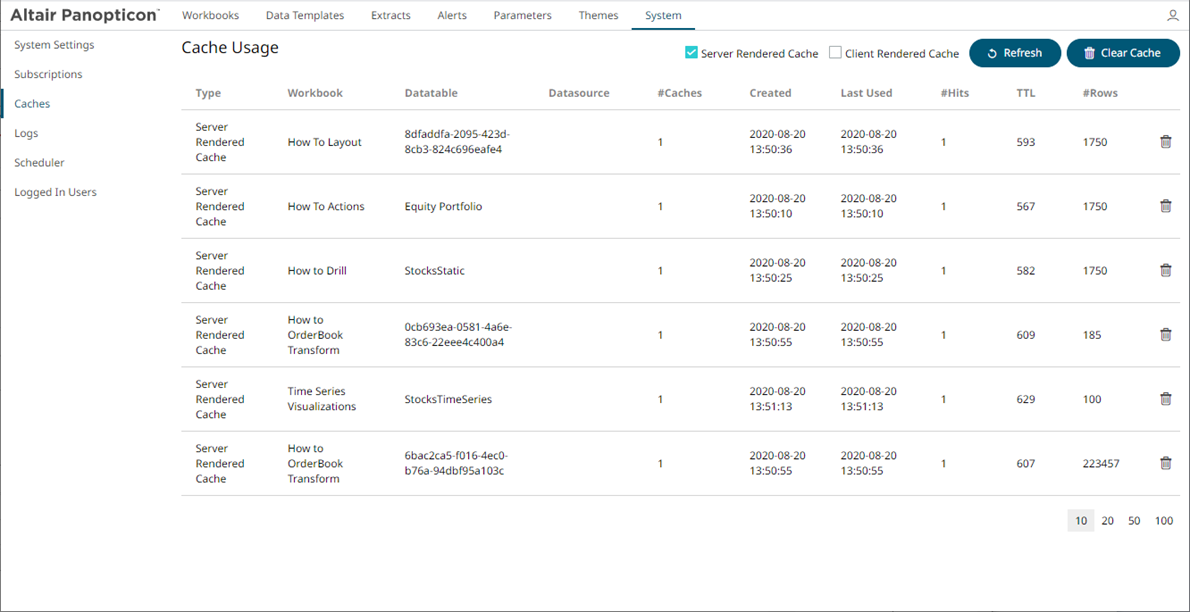Open the user account icon
The image size is (1190, 612).
coord(1173,16)
